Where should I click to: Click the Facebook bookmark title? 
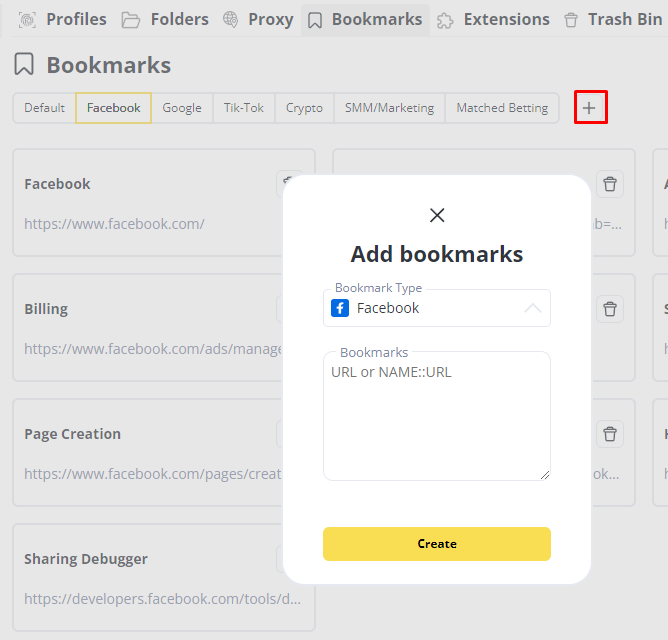(57, 184)
